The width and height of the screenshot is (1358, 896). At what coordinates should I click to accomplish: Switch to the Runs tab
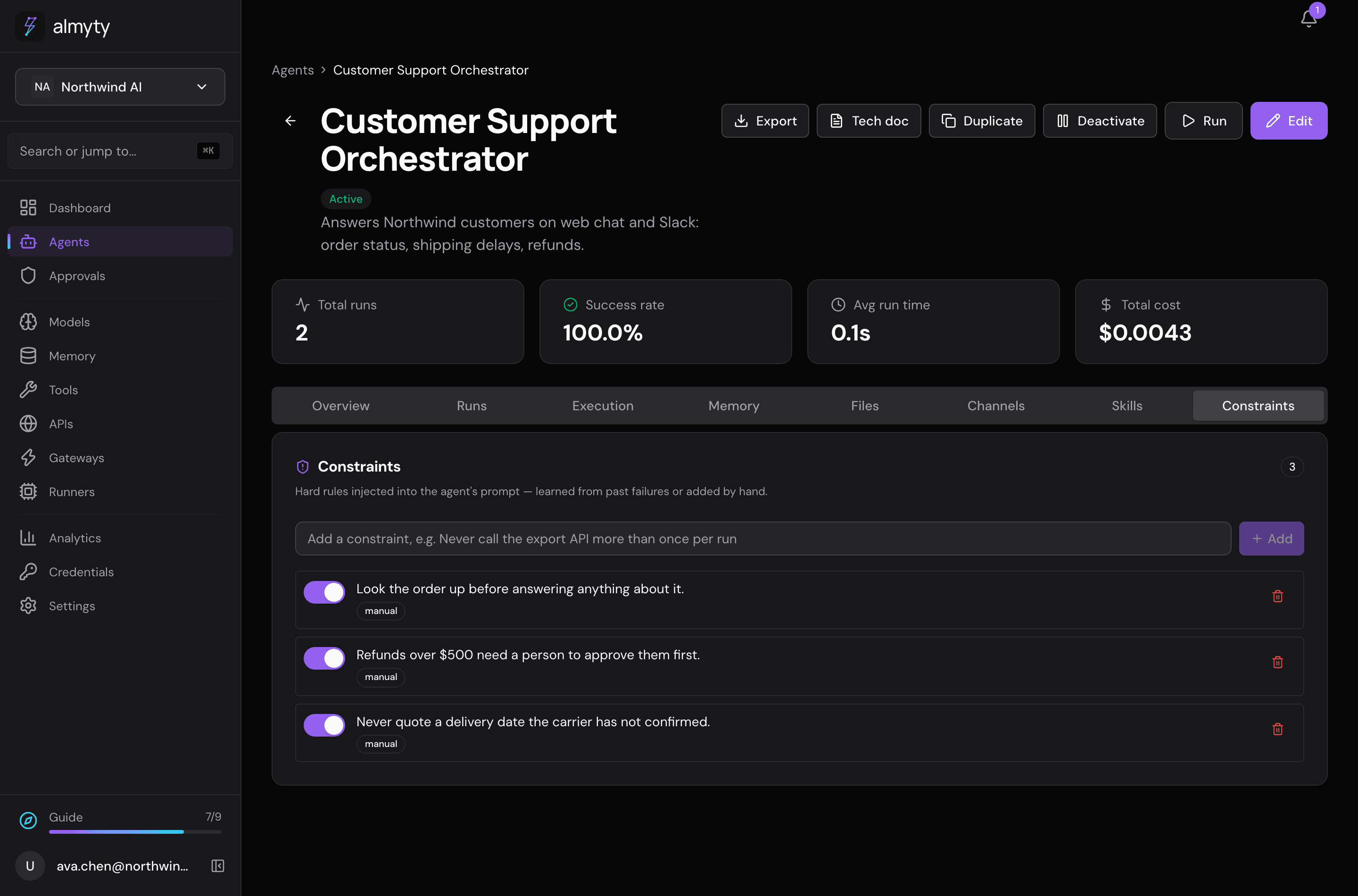point(472,406)
